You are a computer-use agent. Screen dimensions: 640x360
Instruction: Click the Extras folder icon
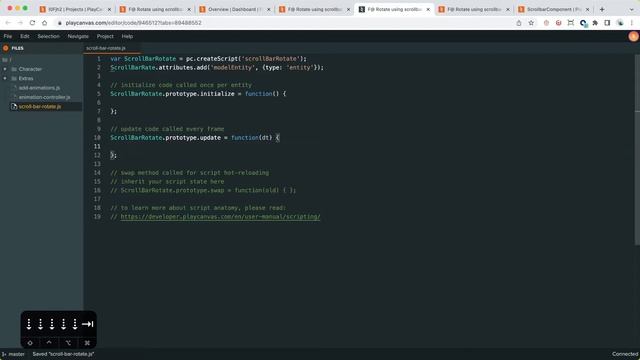pos(14,78)
